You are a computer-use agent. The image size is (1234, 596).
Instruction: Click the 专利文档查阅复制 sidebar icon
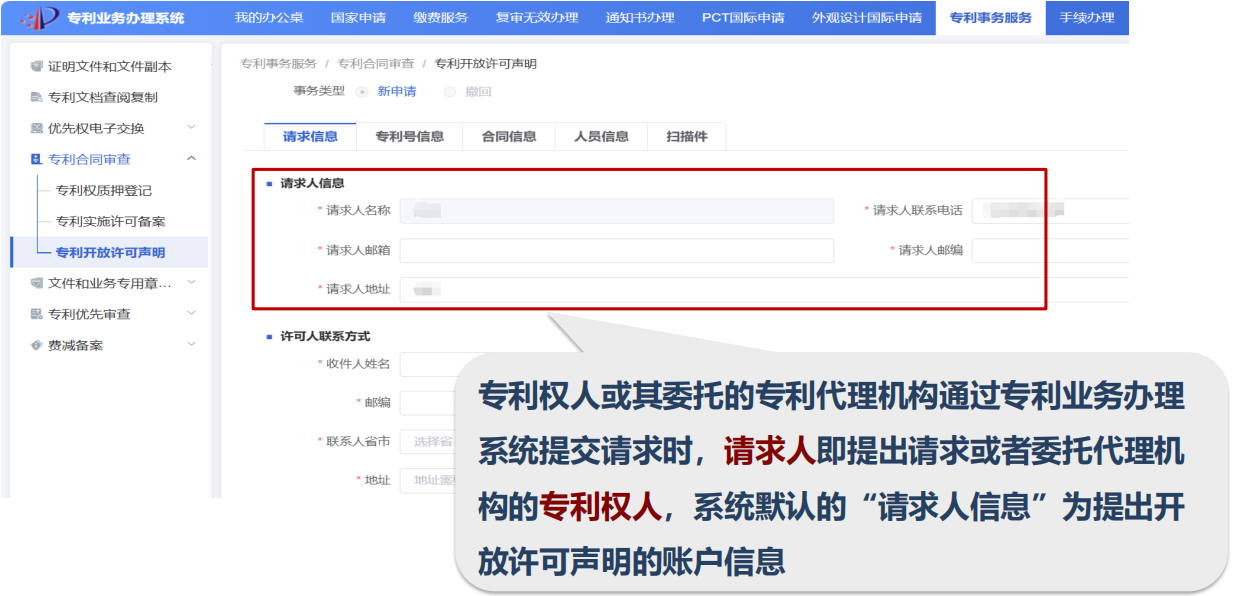pyautogui.click(x=37, y=98)
